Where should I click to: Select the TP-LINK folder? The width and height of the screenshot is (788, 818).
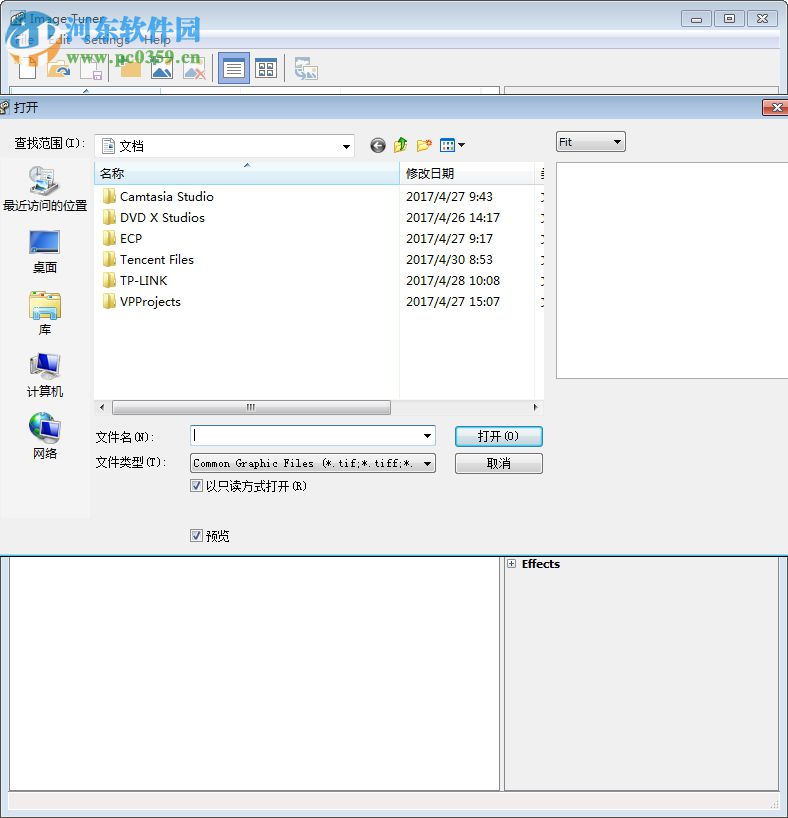(135, 281)
